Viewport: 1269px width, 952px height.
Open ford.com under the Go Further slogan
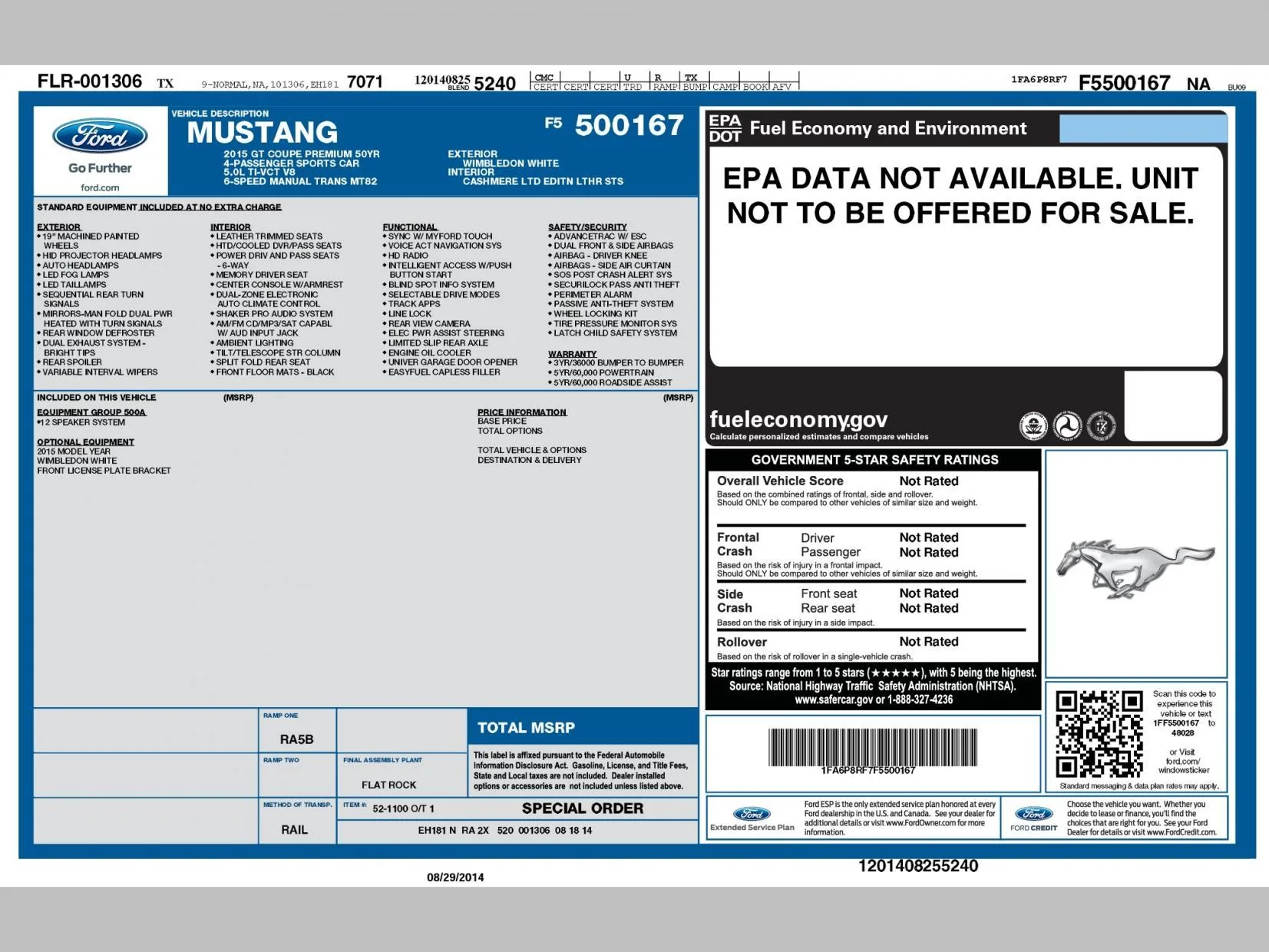[x=100, y=187]
